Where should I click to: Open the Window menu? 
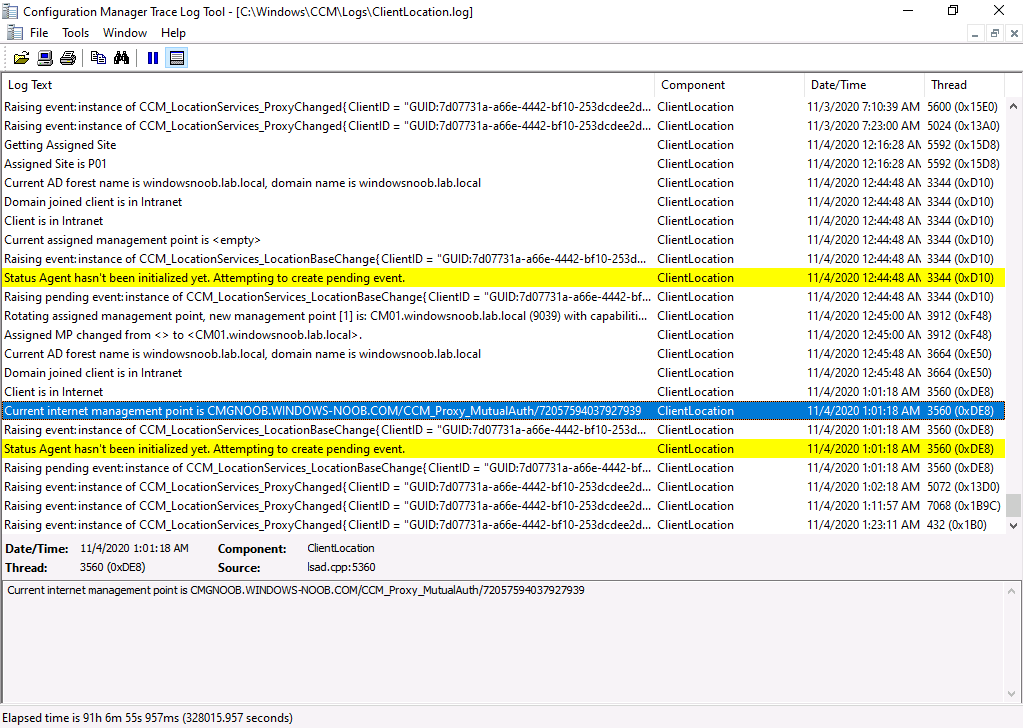coord(125,33)
